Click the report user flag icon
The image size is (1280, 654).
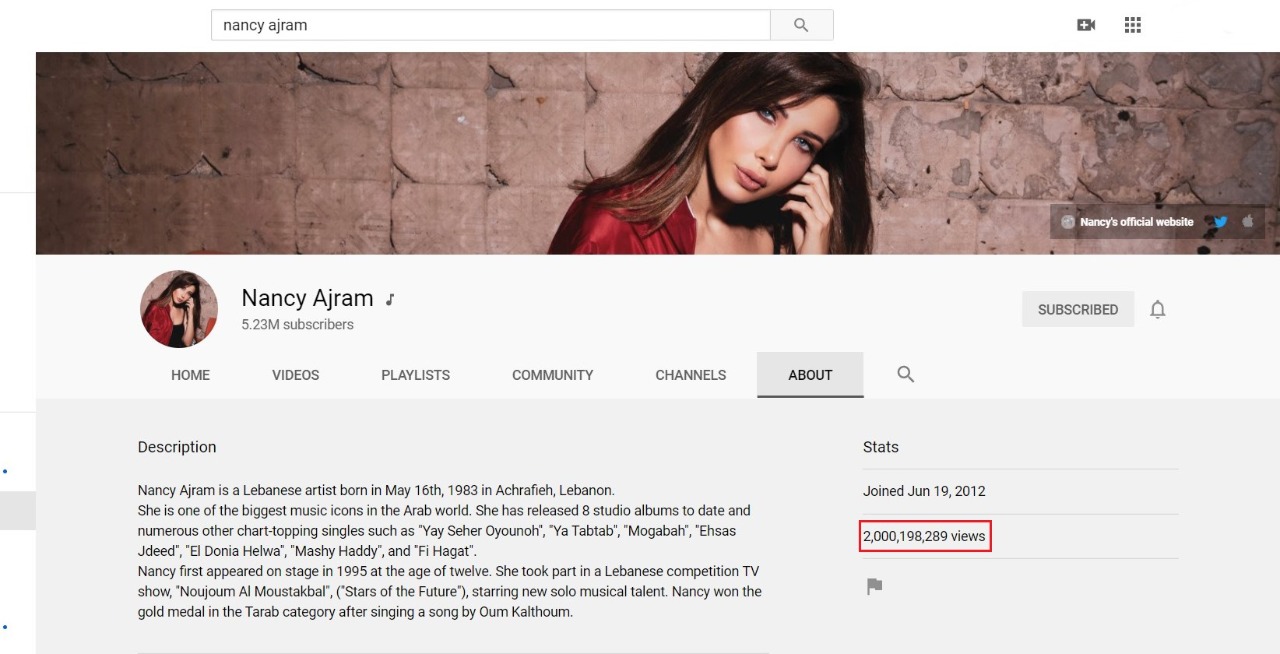[x=874, y=587]
